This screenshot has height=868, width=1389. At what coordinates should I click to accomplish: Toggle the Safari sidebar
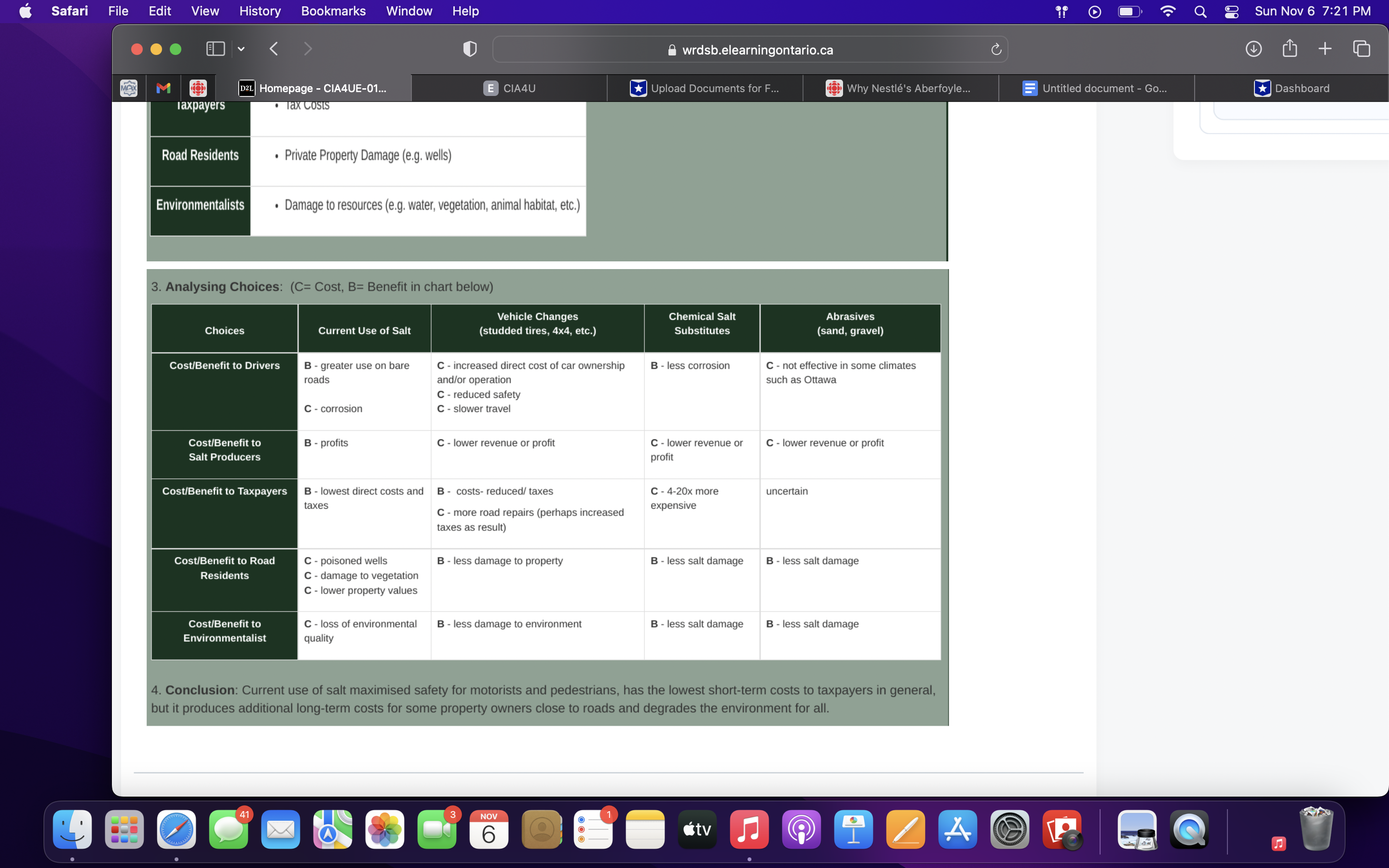(x=215, y=49)
